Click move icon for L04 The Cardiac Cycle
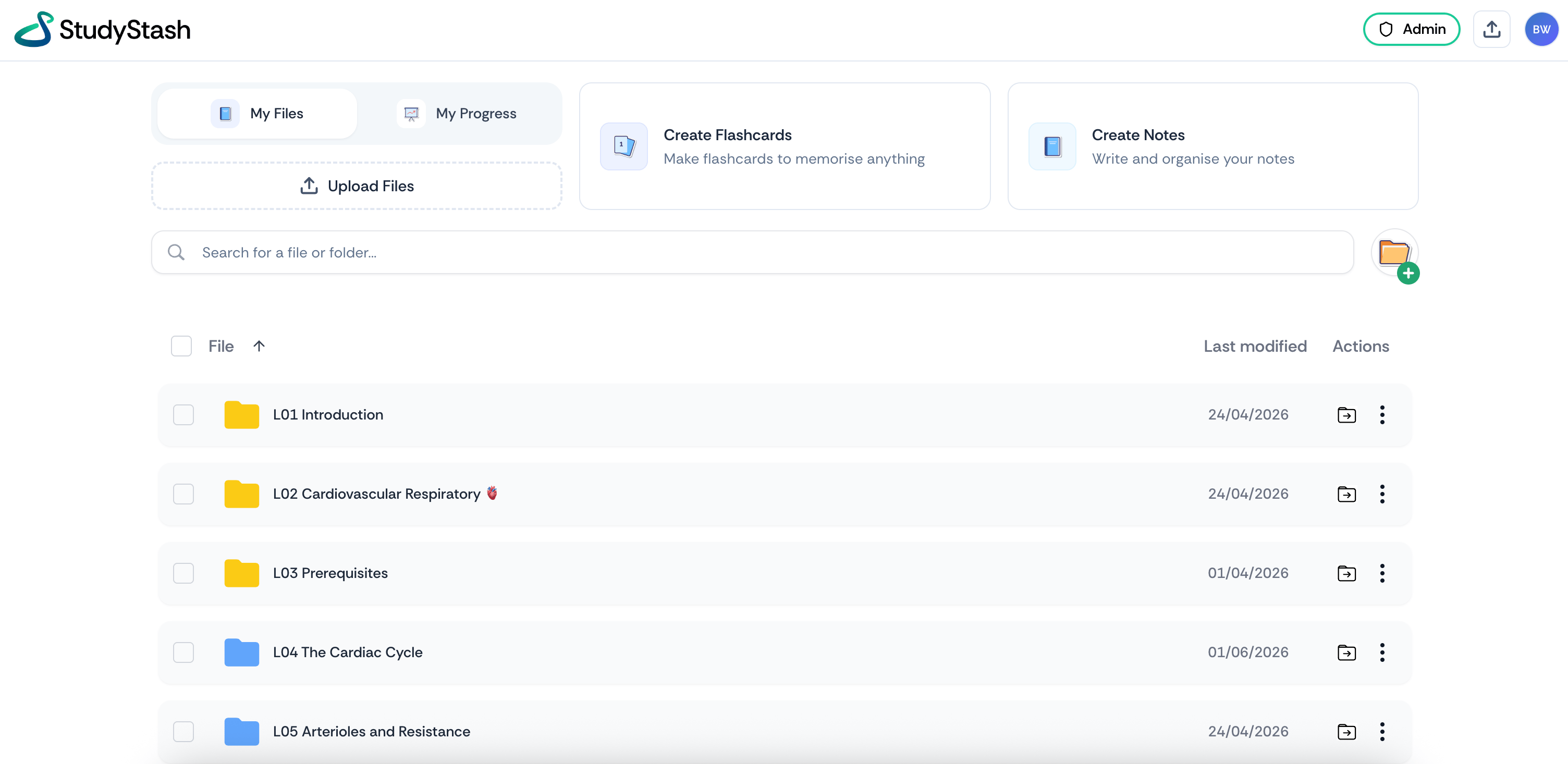This screenshot has height=764, width=1568. pos(1346,652)
